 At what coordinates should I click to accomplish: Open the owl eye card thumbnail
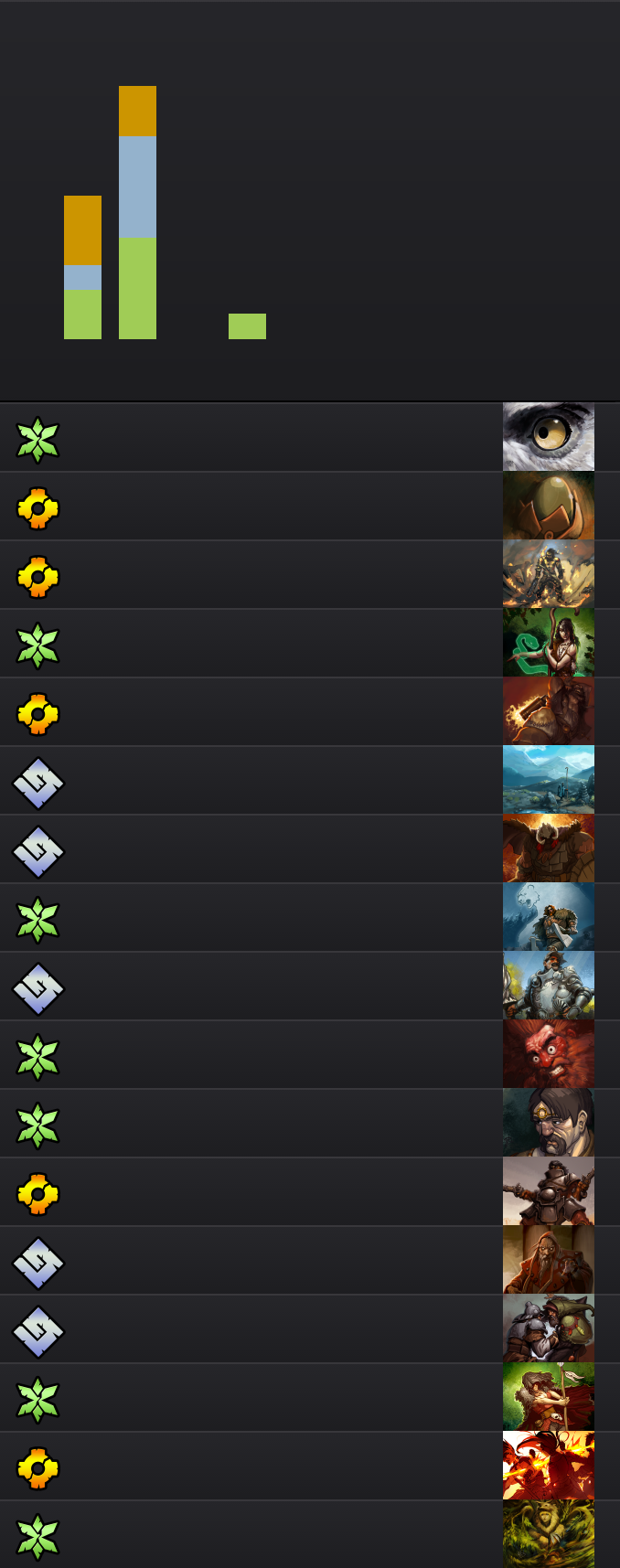point(549,437)
